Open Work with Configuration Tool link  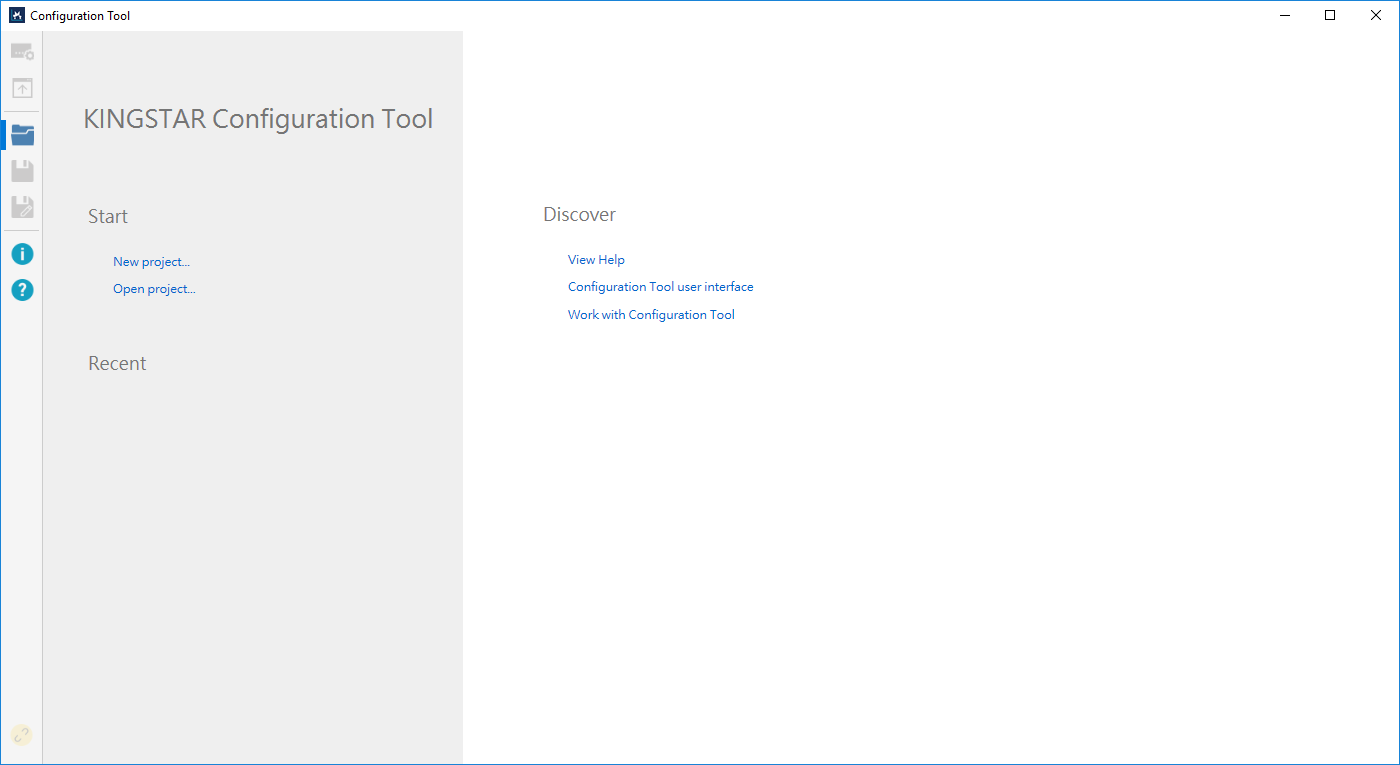(x=651, y=315)
